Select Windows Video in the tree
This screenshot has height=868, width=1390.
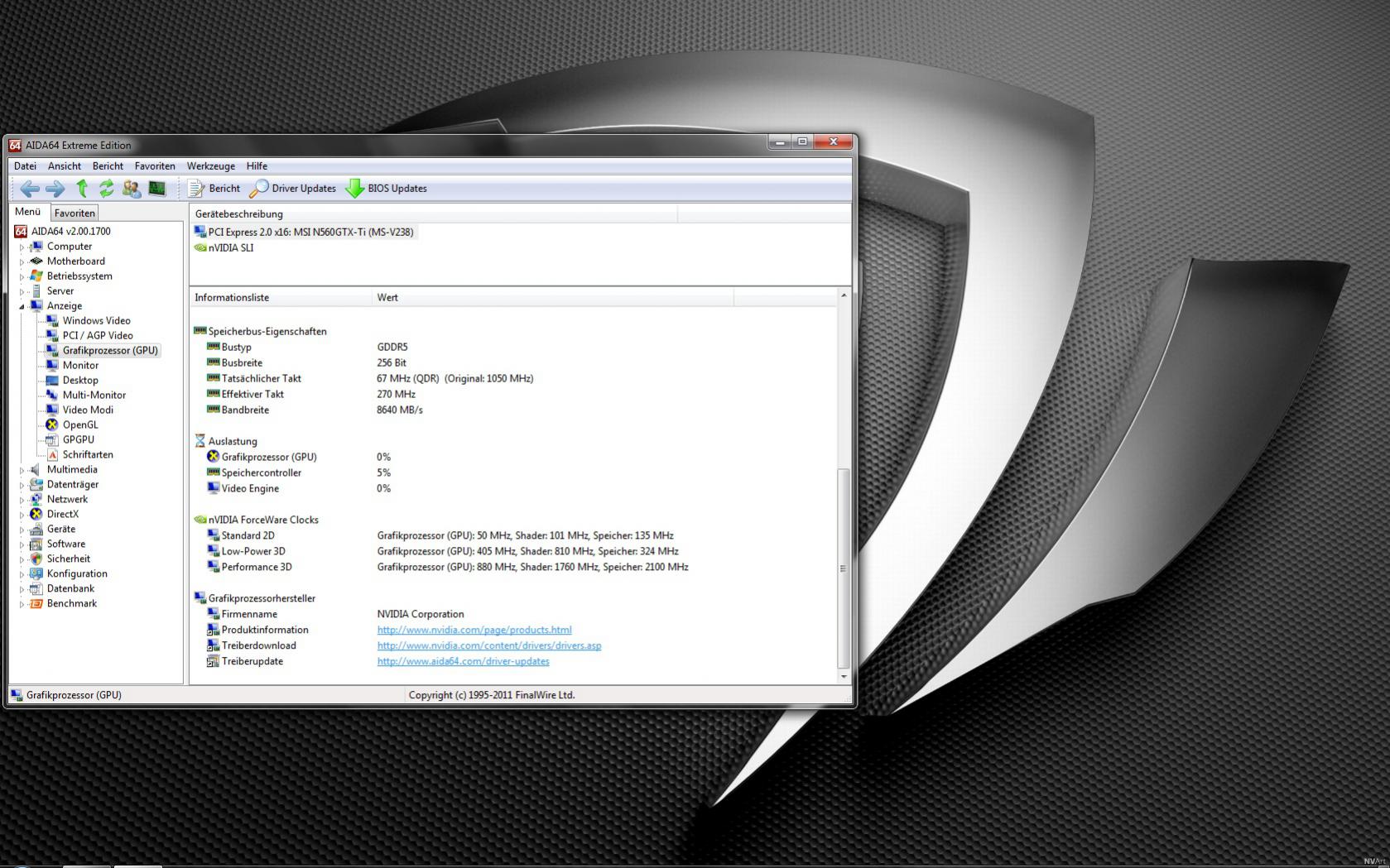coord(96,321)
